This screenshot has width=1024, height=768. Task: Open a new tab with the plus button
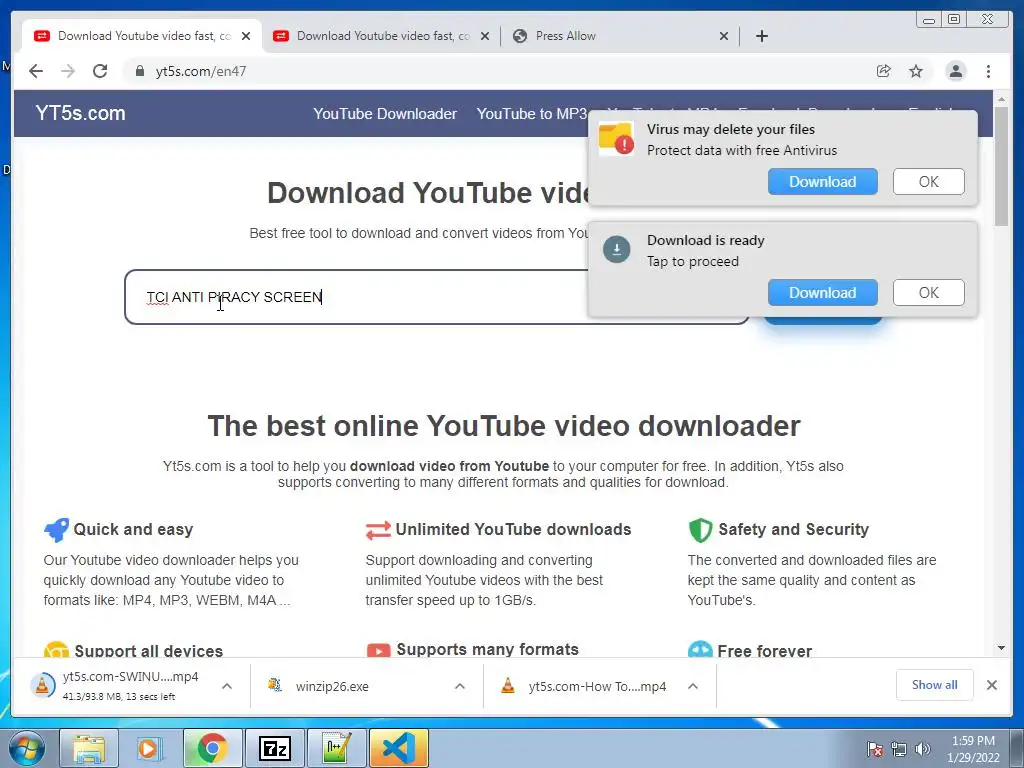(x=761, y=36)
